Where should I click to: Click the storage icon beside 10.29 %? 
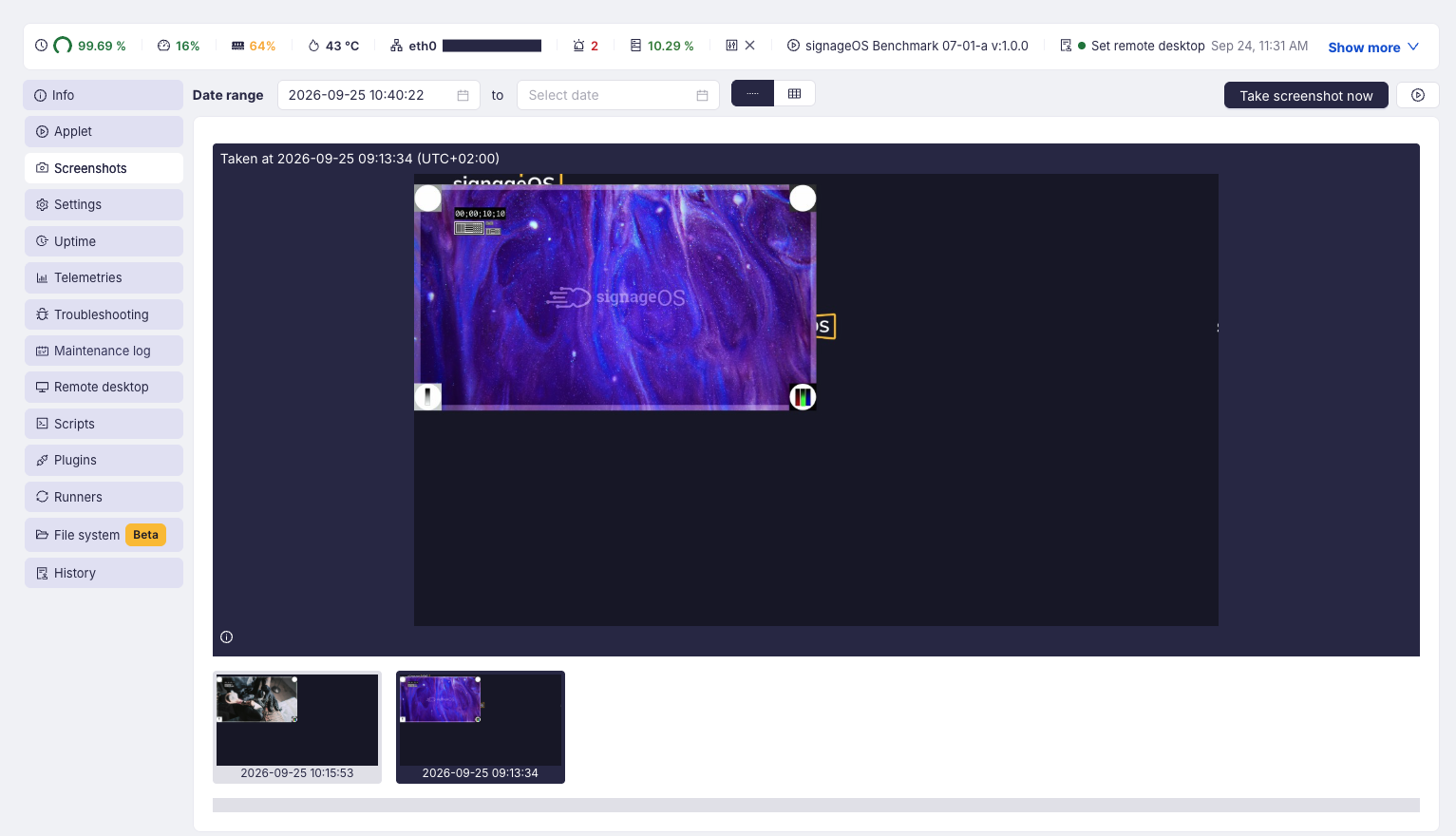click(635, 46)
